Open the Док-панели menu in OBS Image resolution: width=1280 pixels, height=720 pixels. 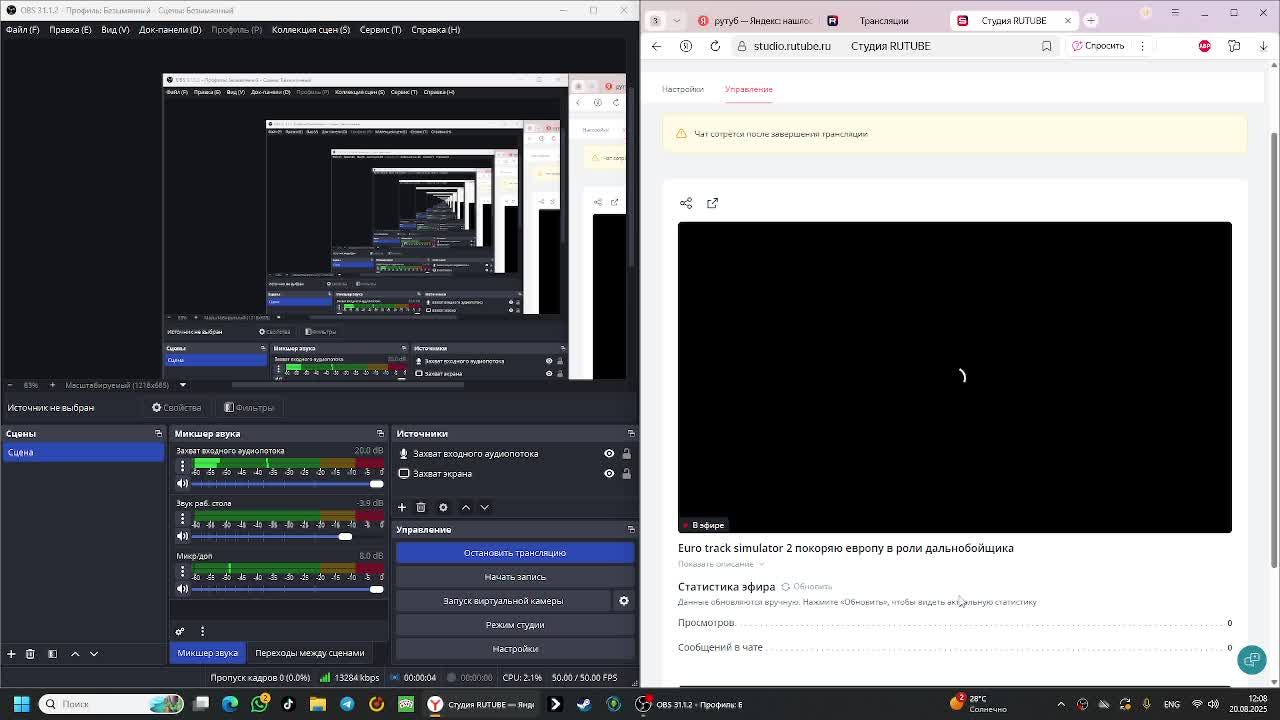(170, 30)
